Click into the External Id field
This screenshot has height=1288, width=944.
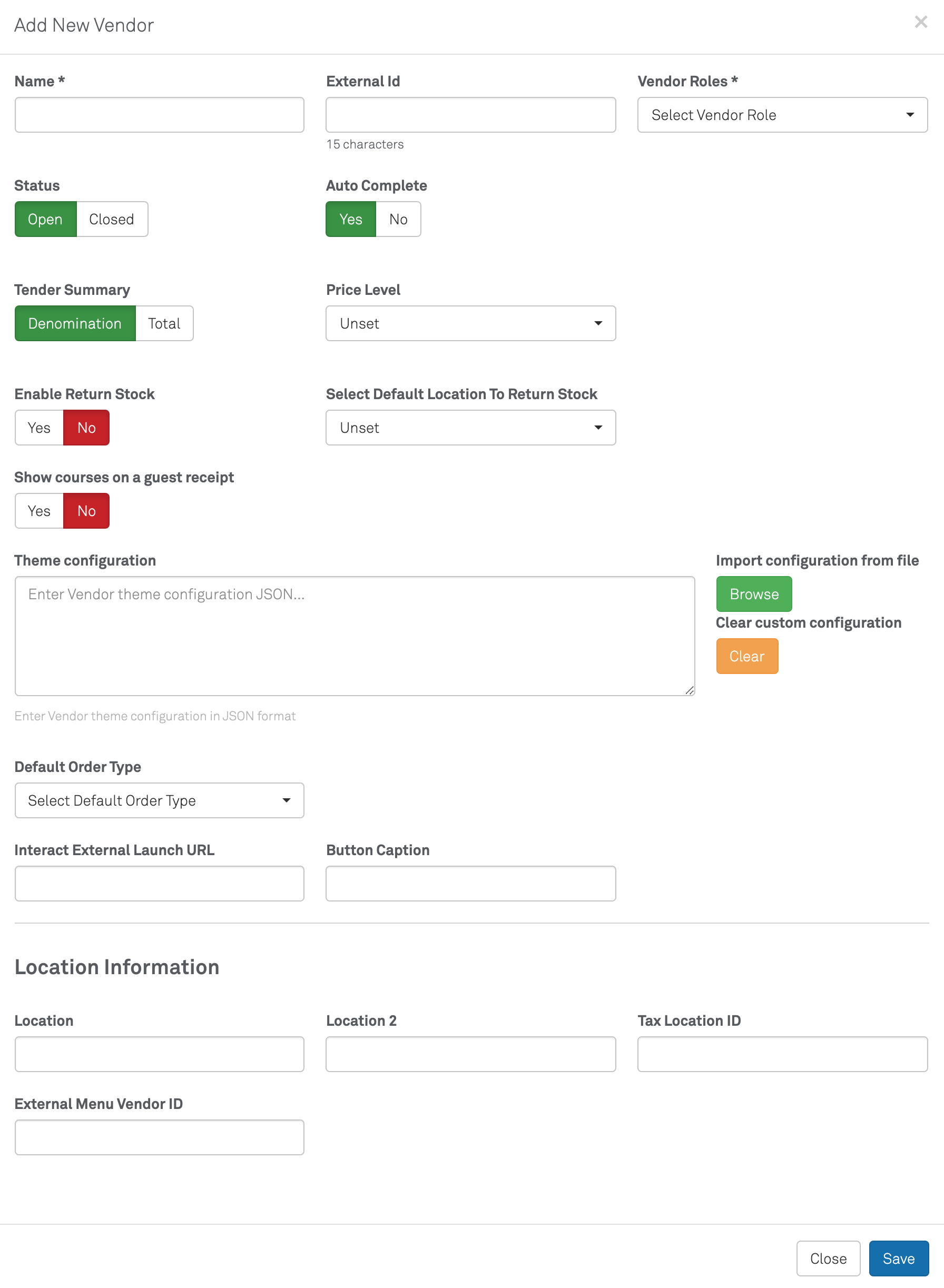pyautogui.click(x=470, y=115)
